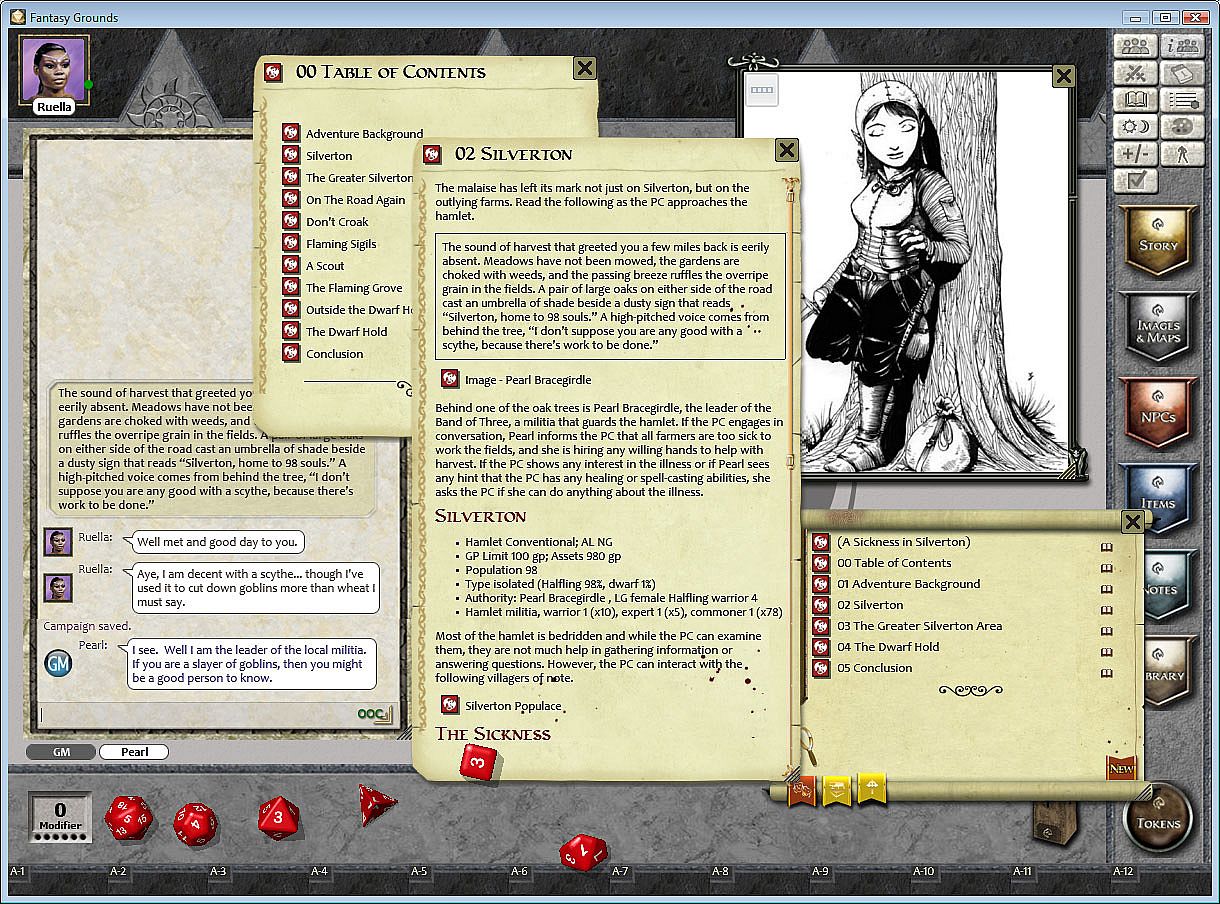The height and width of the screenshot is (904, 1220).
Task: Select the red d10 die showing 3
Action: click(x=279, y=816)
